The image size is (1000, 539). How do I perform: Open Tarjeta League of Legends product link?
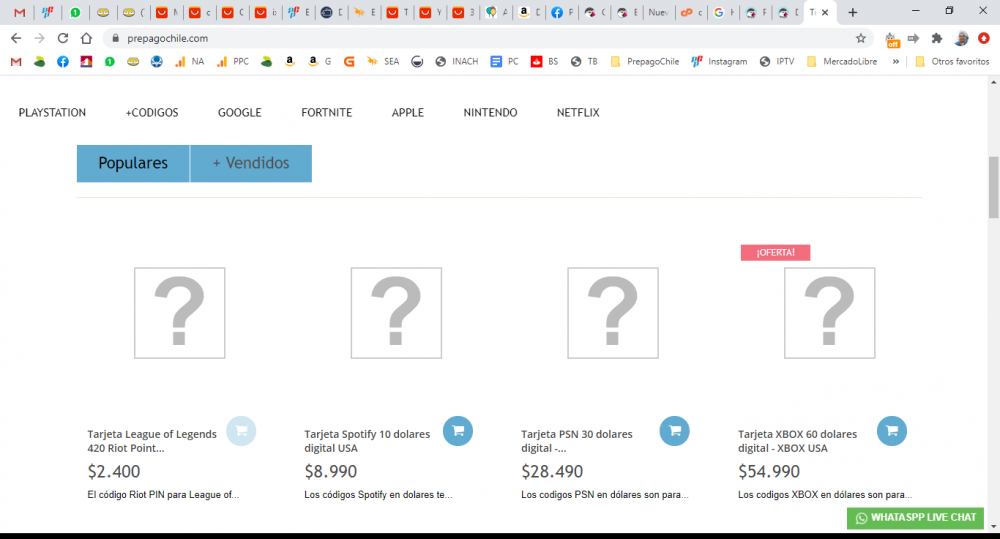pos(152,441)
